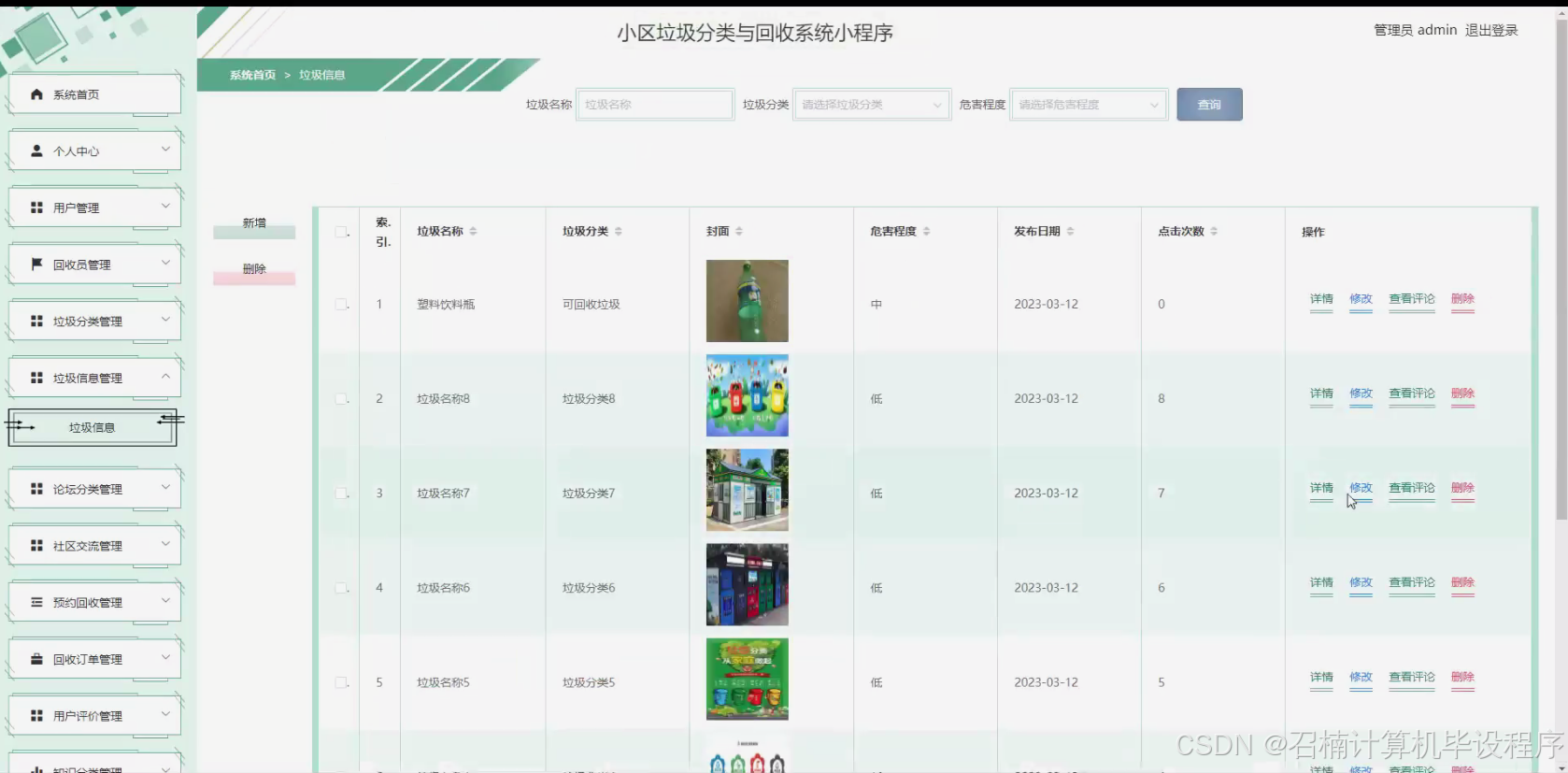Open the 垃圾名称5 cover thumbnail

click(x=748, y=679)
